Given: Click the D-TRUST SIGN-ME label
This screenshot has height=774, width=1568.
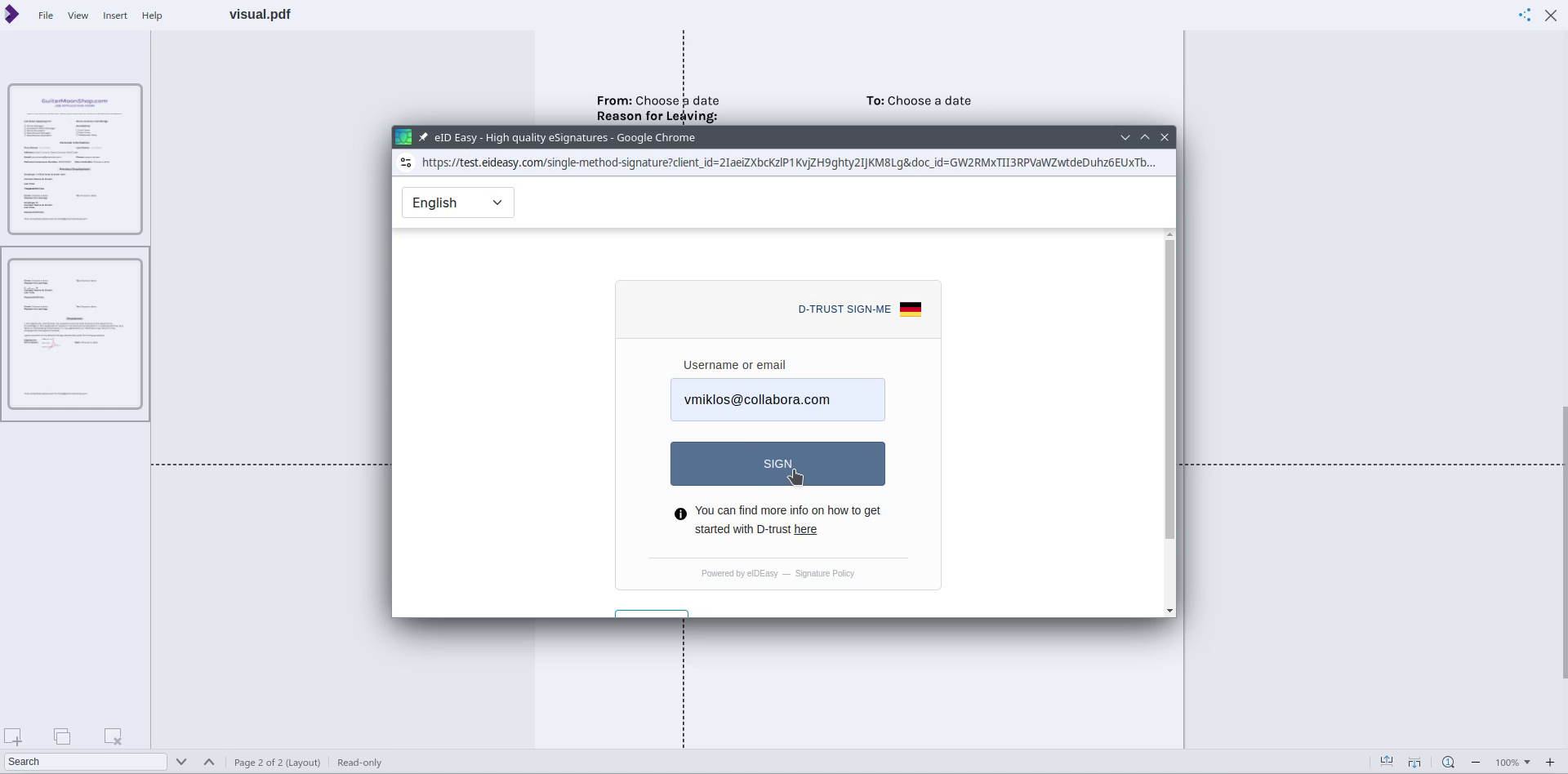Looking at the screenshot, I should [844, 309].
